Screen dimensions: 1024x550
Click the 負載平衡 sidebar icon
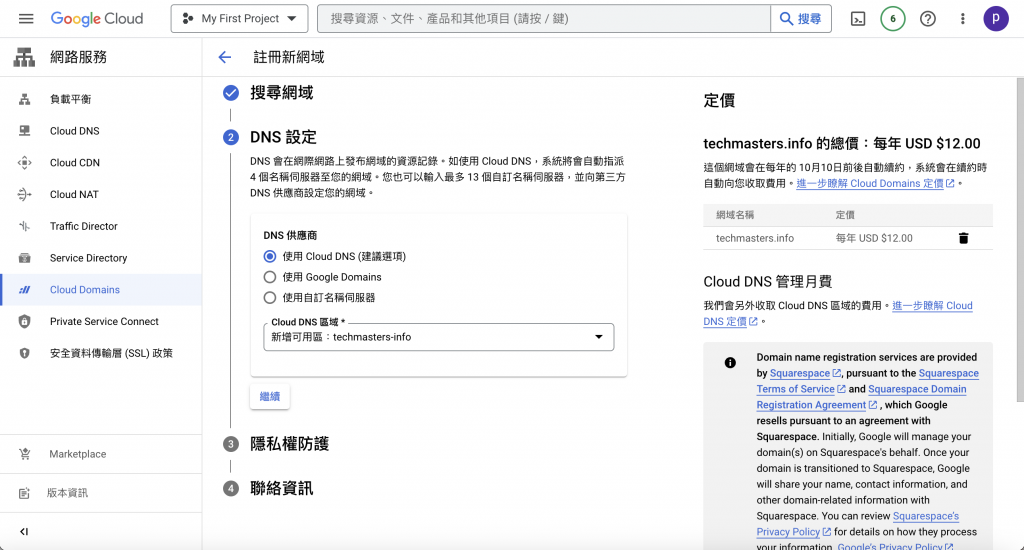point(24,99)
